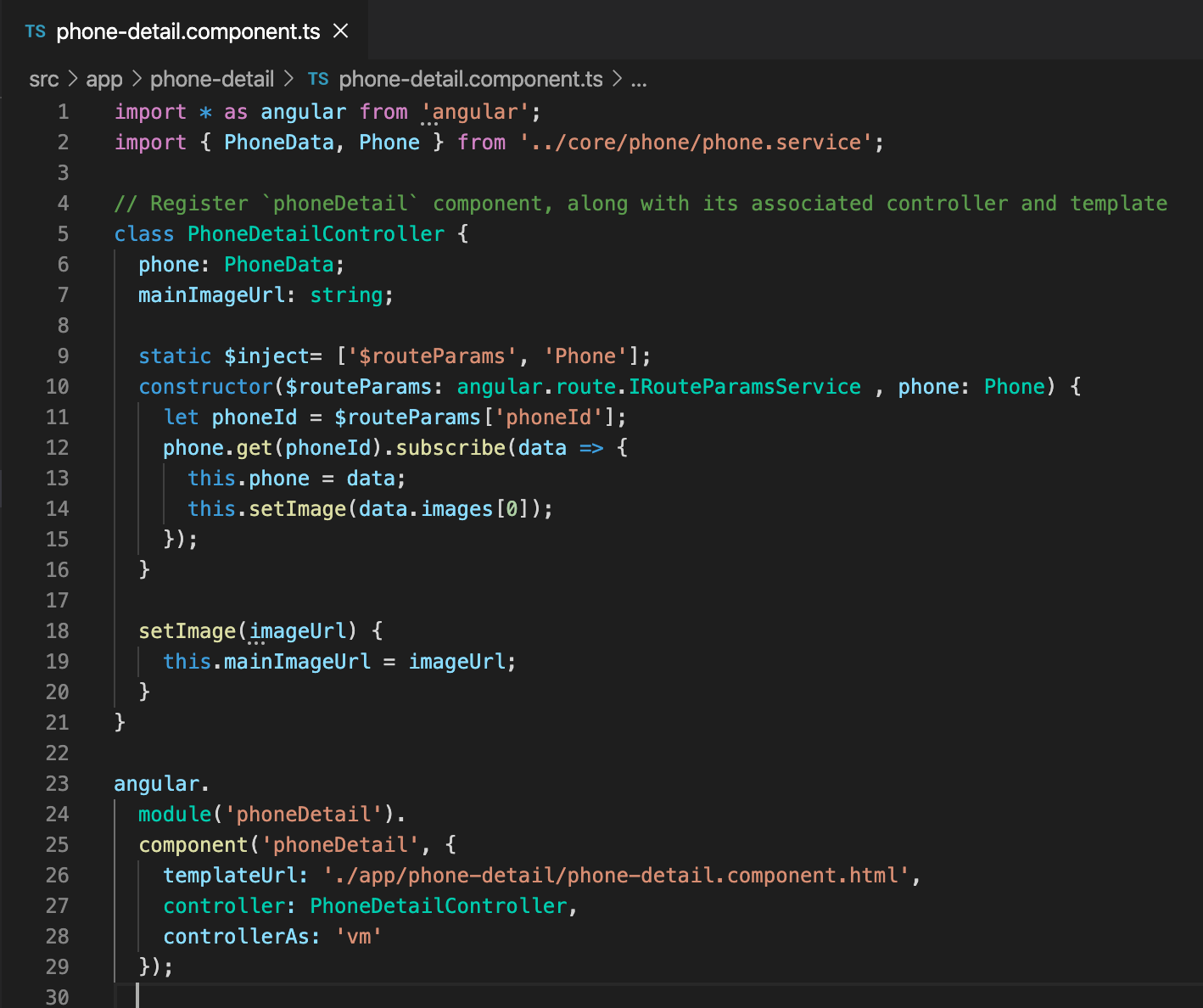Click the TS language icon on the editor tab
Screen dimensions: 1203x1008
tap(35, 31)
